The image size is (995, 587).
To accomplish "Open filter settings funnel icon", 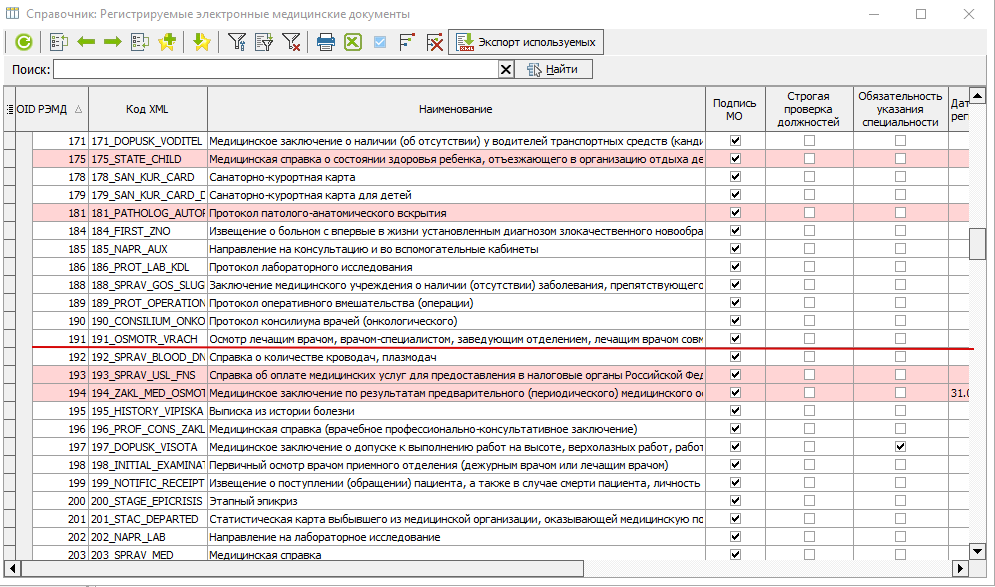I will [237, 43].
